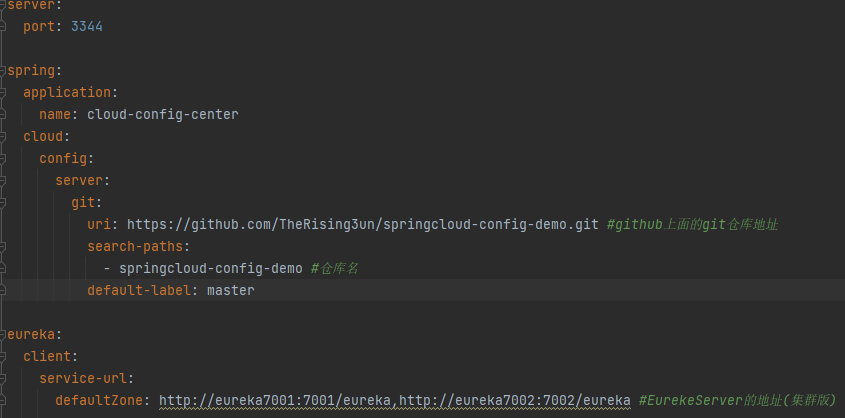Place cursor on port value 3344
Image resolution: width=845 pixels, height=418 pixels.
click(x=86, y=27)
